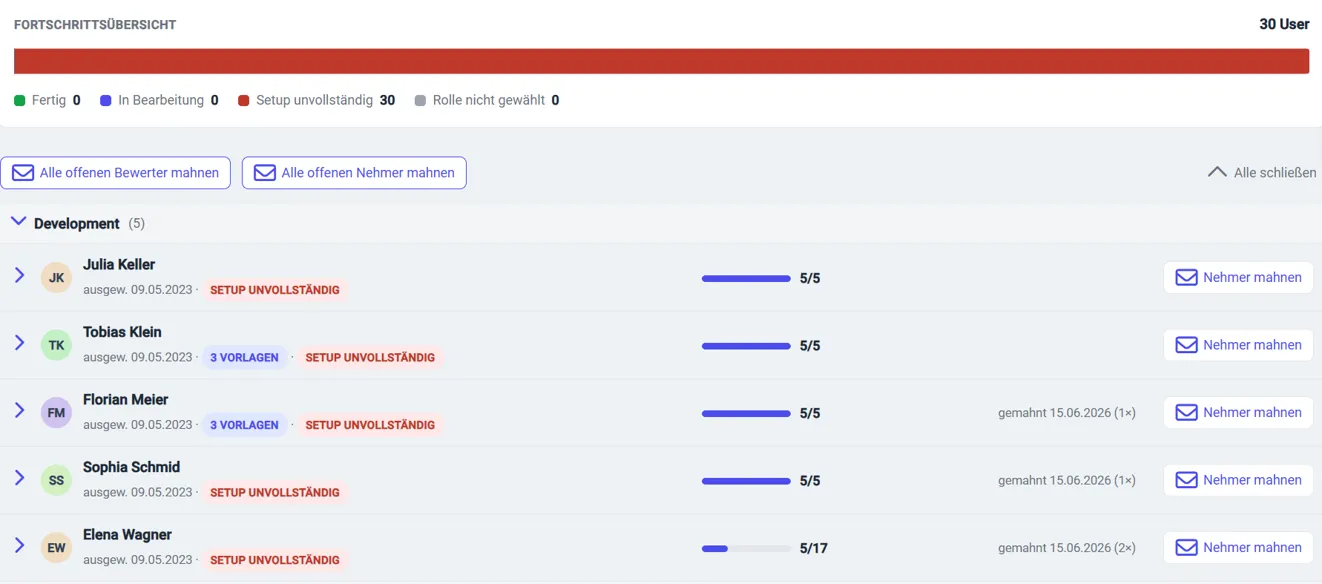Click Alle schließen to collapse all groups
The image size is (1322, 584).
pos(1262,172)
